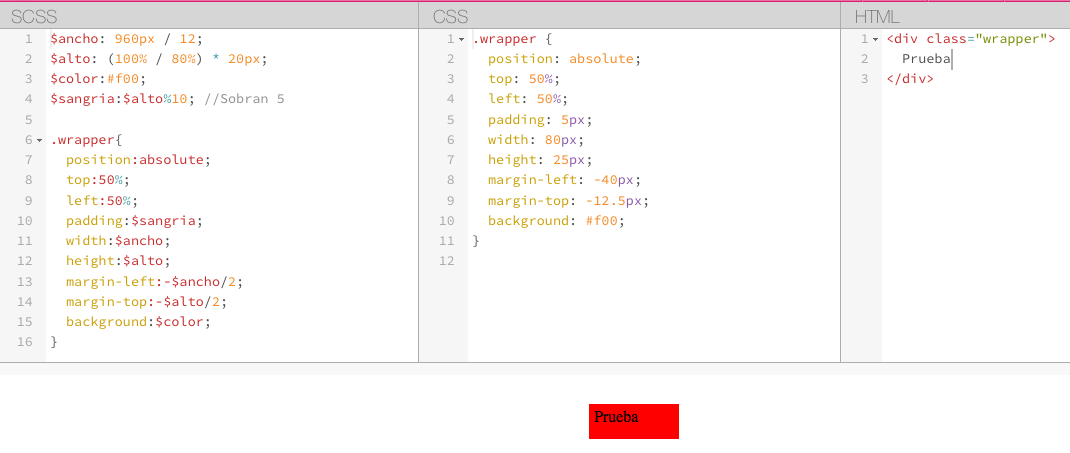The image size is (1070, 453).
Task: Click padding:$sangria line
Action: 134,221
